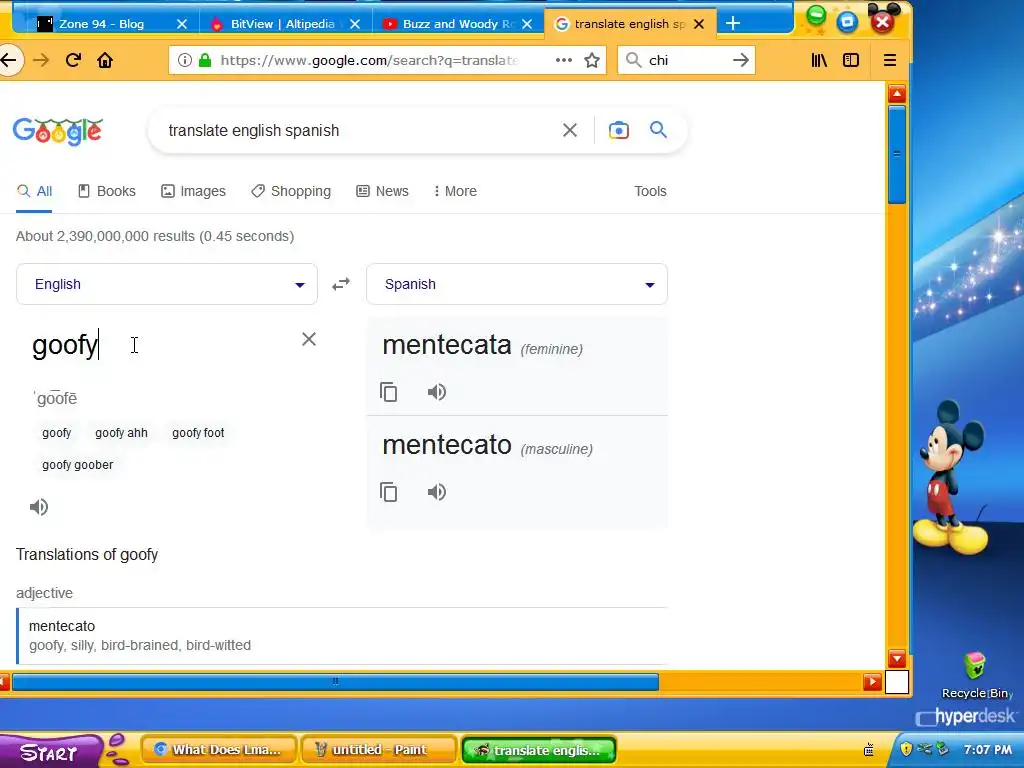Click the vertical scrollbar up arrow
This screenshot has height=768, width=1024.
[x=897, y=93]
